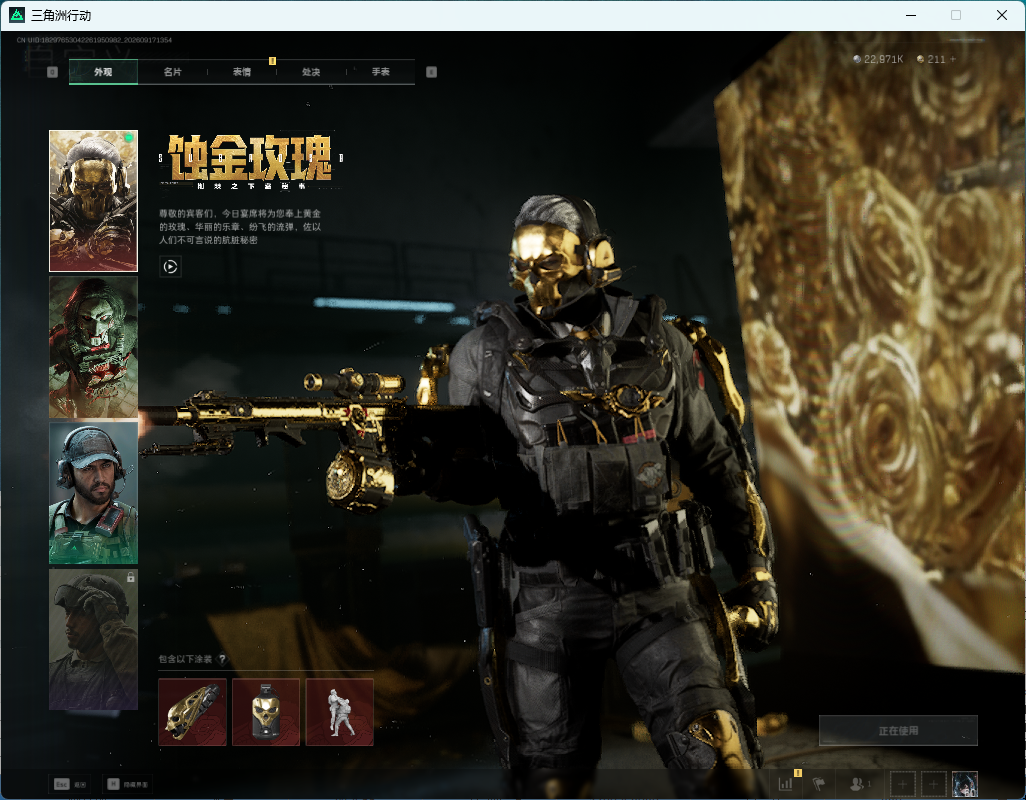Click the Esc return button
This screenshot has height=800, width=1026.
(71, 784)
